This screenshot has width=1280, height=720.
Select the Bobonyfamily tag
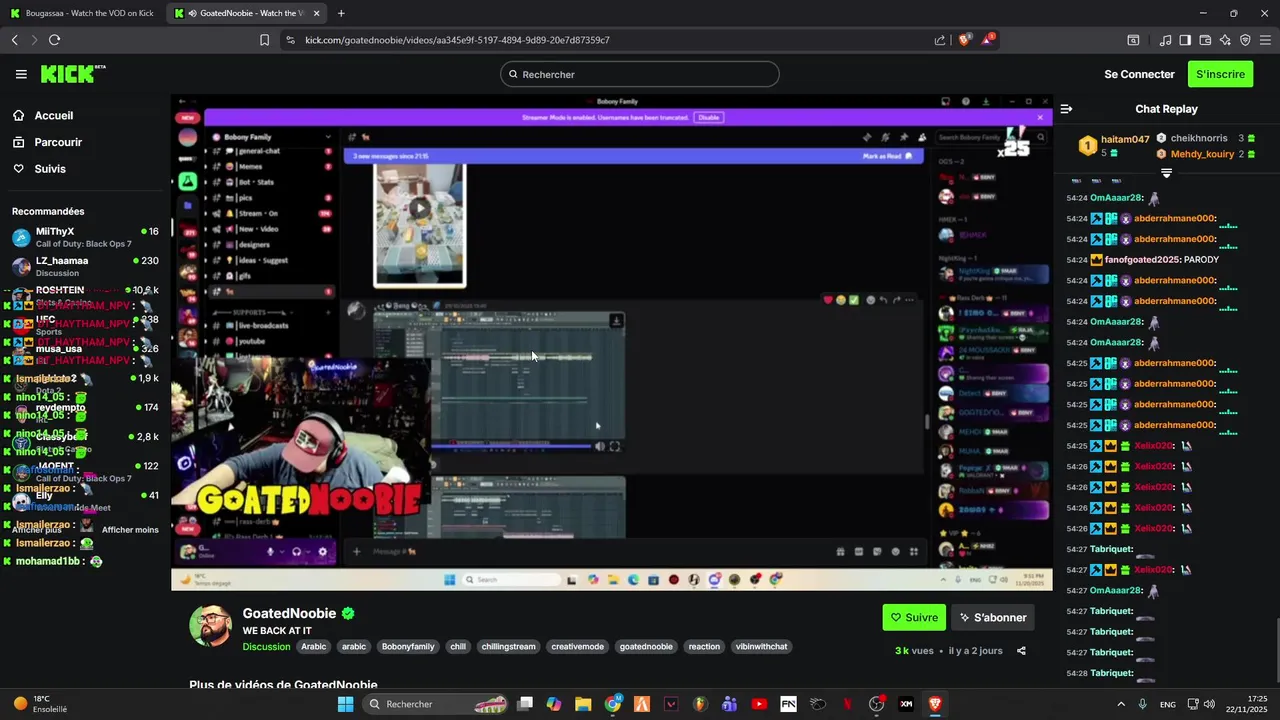pyautogui.click(x=408, y=647)
